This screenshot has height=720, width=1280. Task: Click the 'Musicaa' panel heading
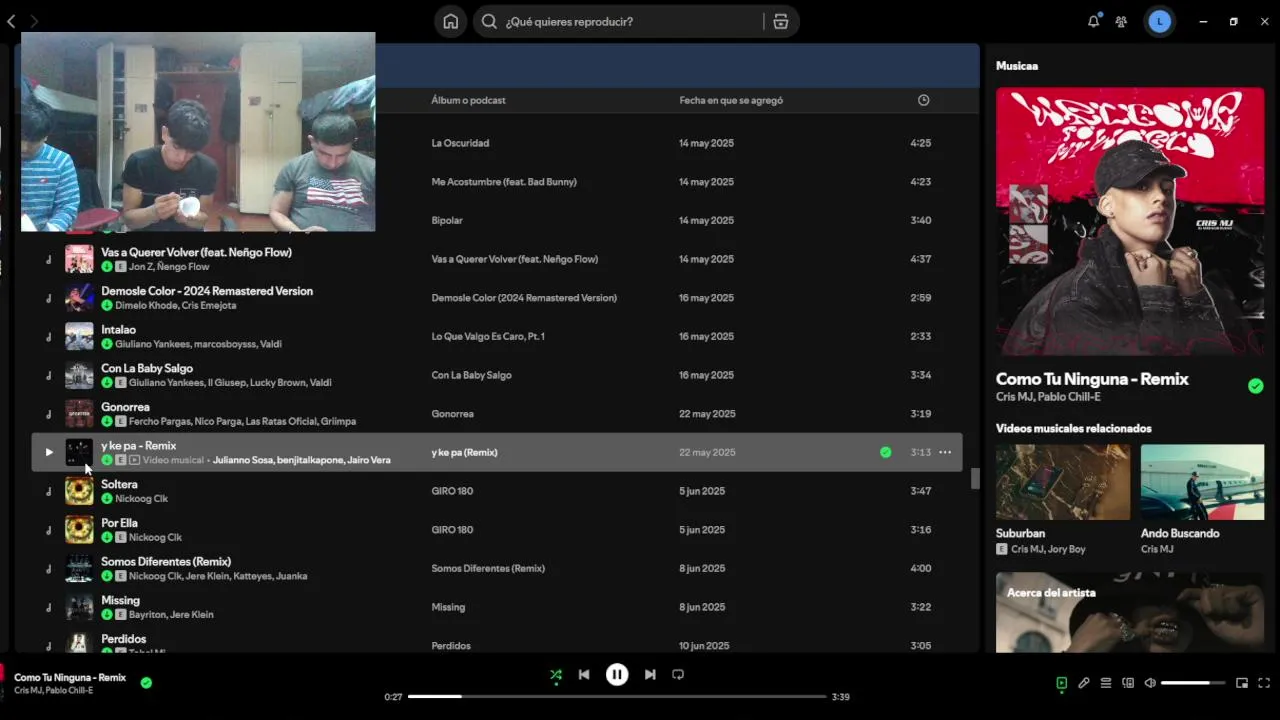click(1017, 66)
